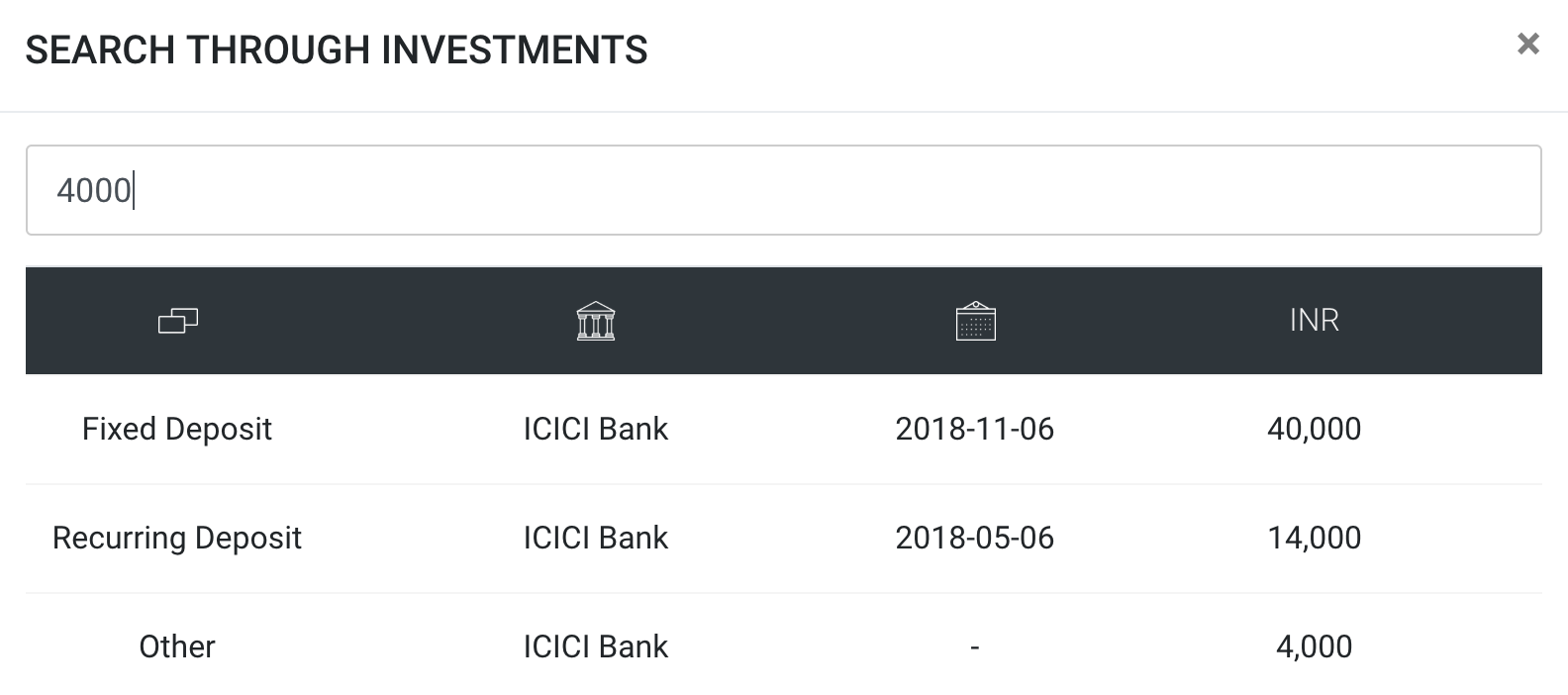Click ICICI Bank in Recurring Deposit row
1568x695 pixels.
click(x=596, y=538)
